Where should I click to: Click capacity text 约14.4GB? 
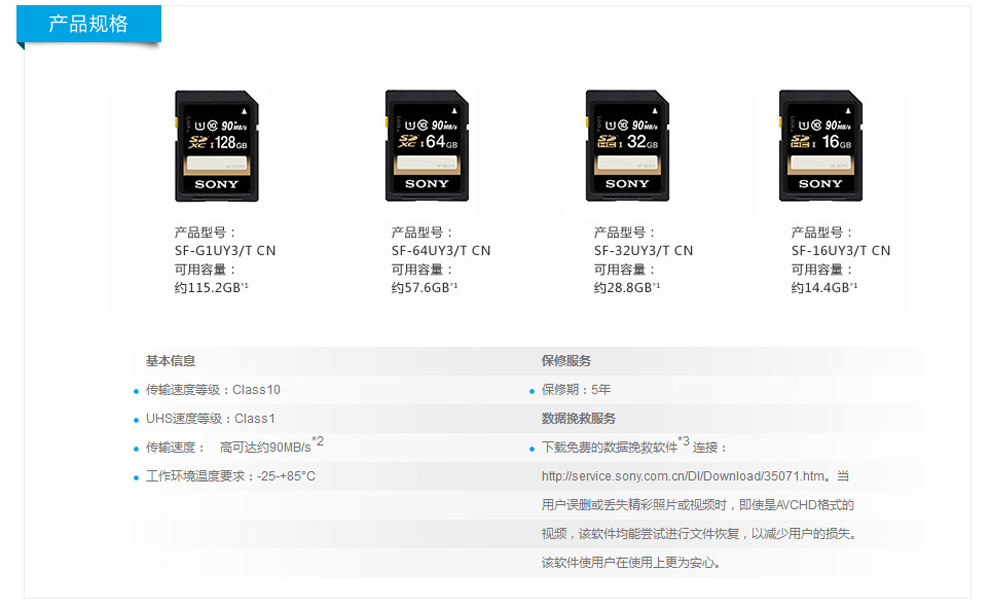click(x=825, y=288)
